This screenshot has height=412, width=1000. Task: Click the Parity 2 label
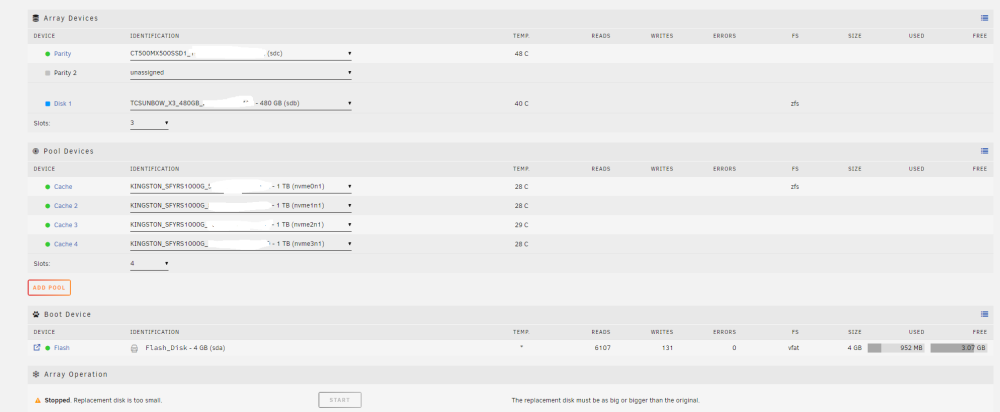point(65,73)
